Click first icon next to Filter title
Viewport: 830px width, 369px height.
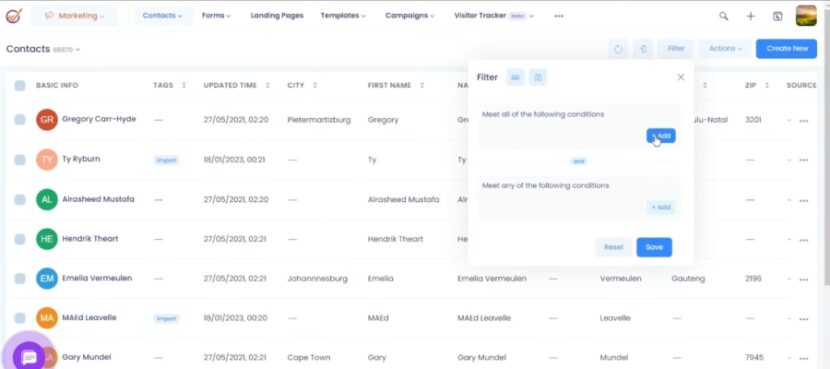[x=515, y=77]
